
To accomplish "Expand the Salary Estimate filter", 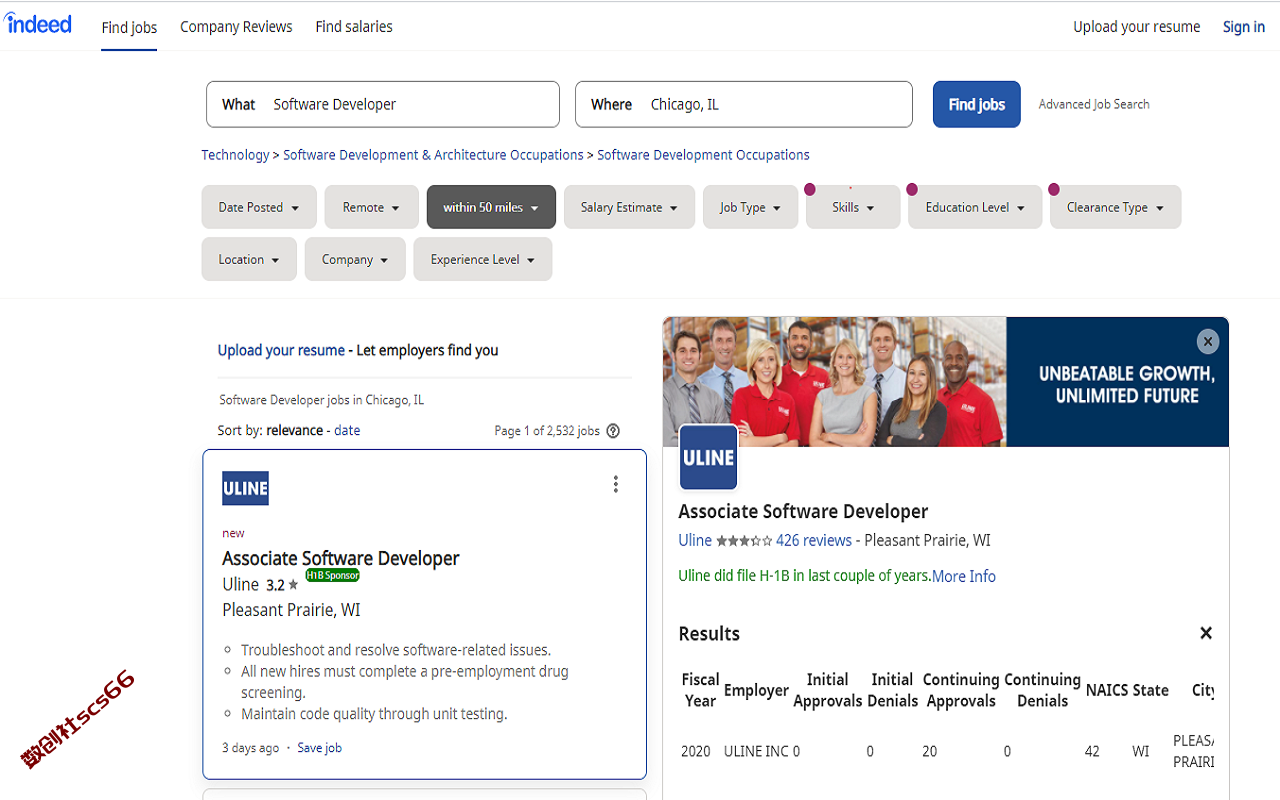I will tap(629, 207).
